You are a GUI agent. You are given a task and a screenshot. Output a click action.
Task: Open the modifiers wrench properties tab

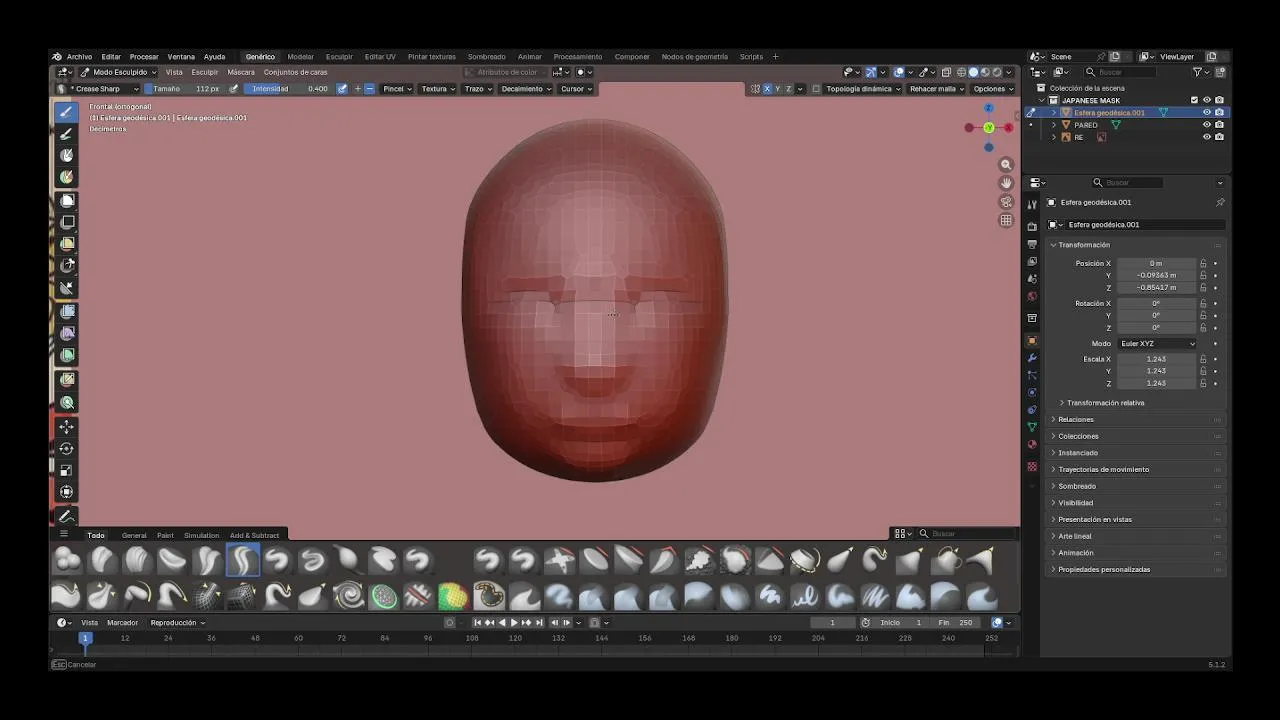[1032, 358]
